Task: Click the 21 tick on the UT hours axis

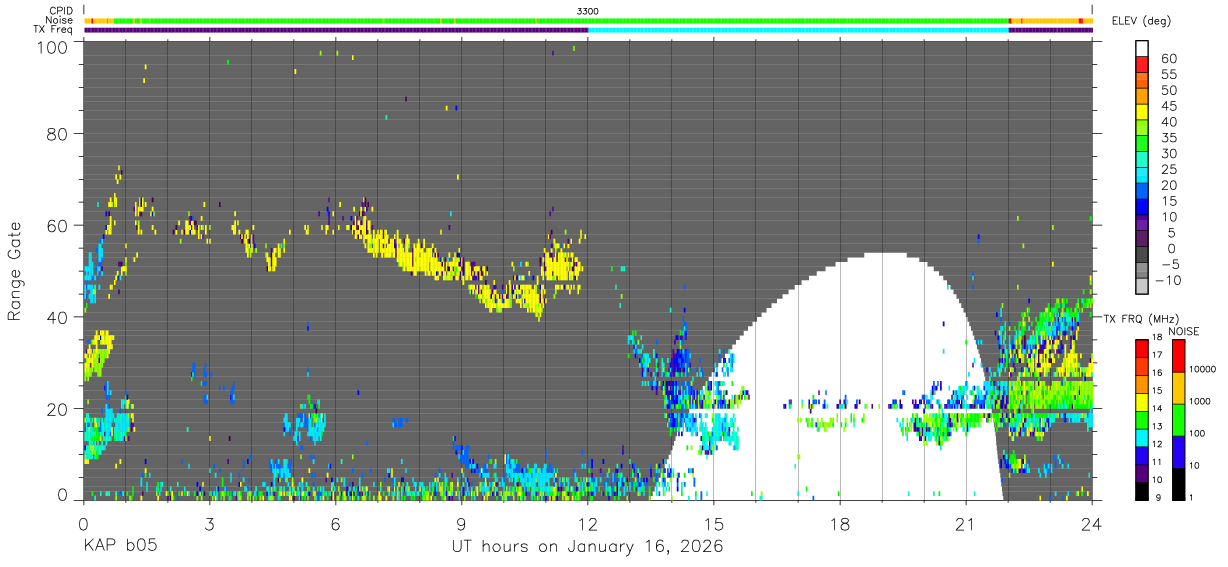Action: 965,522
